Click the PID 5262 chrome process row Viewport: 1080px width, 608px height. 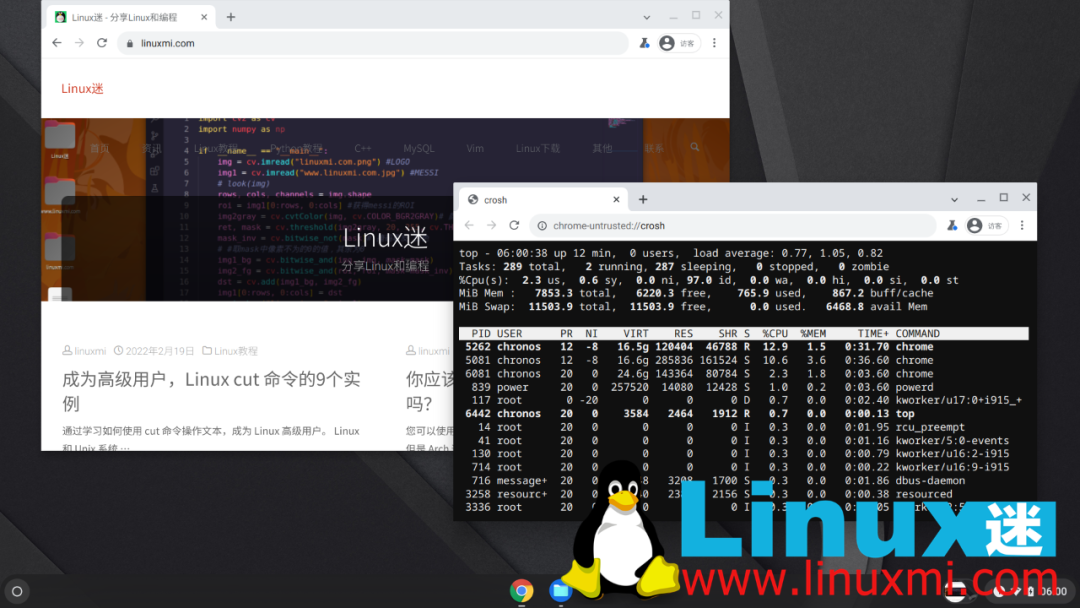point(744,347)
